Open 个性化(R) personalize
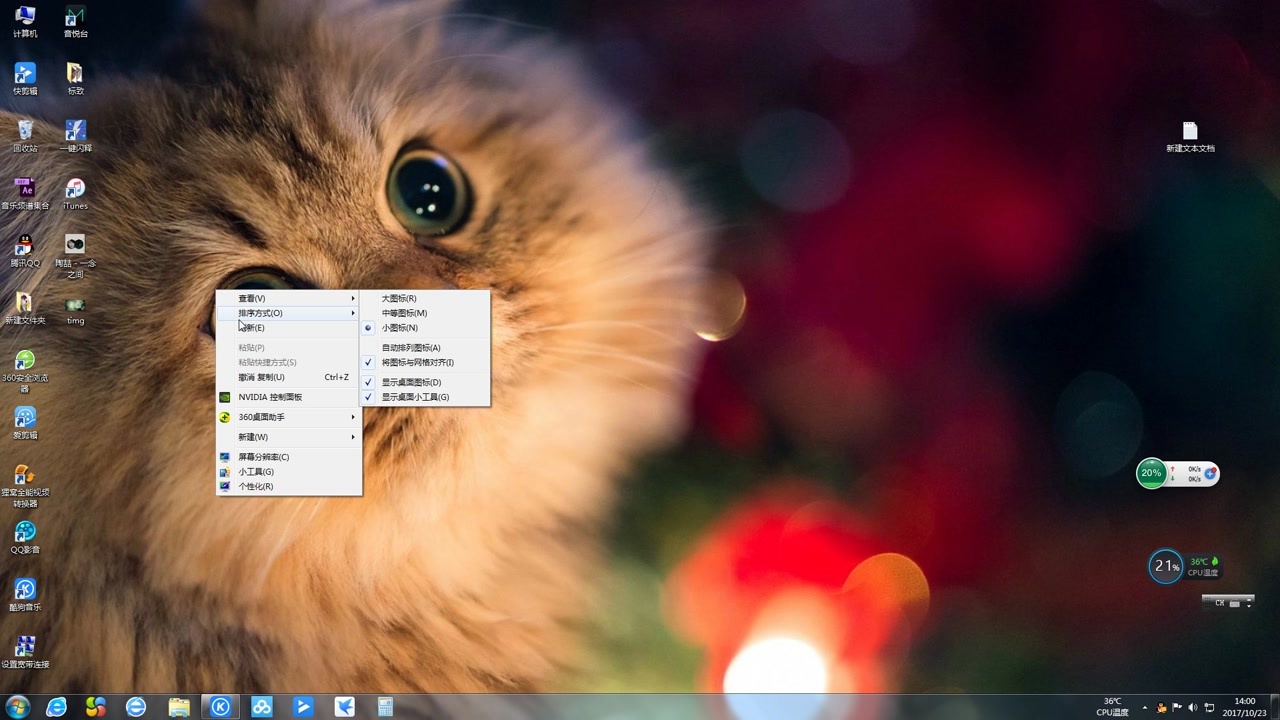Viewport: 1280px width, 720px height. coord(289,486)
